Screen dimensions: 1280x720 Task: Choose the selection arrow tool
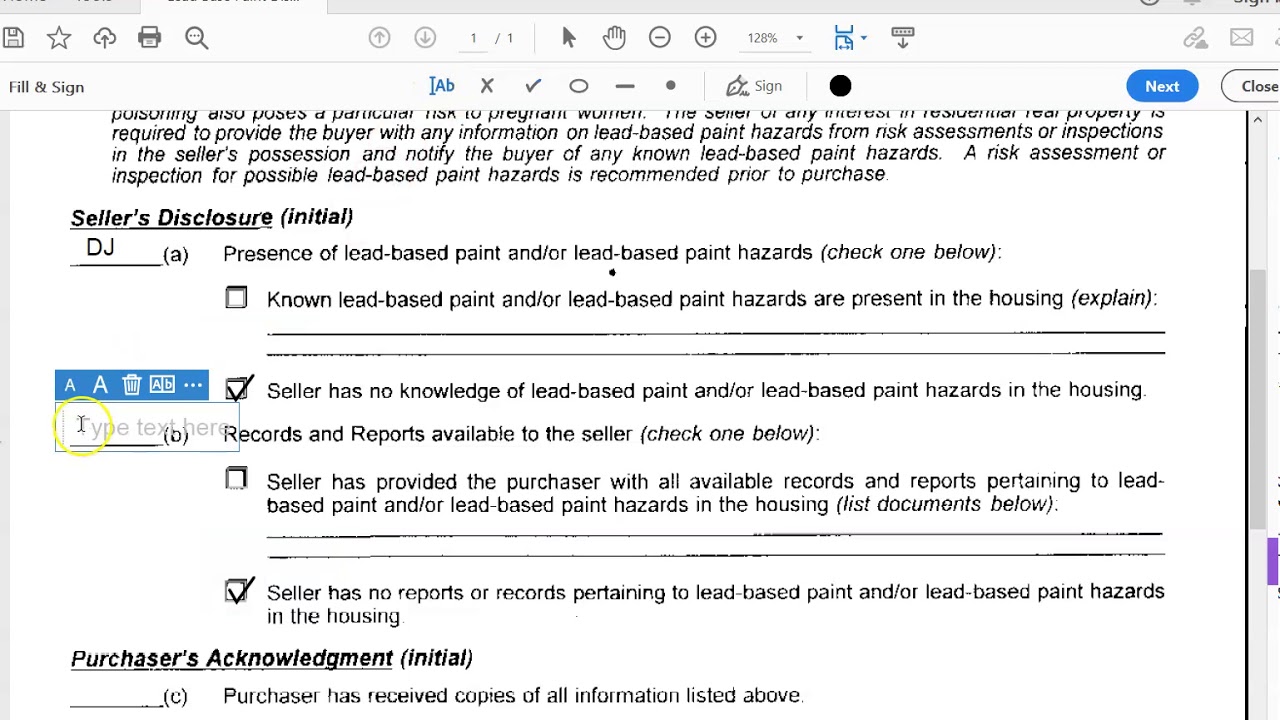tap(569, 38)
